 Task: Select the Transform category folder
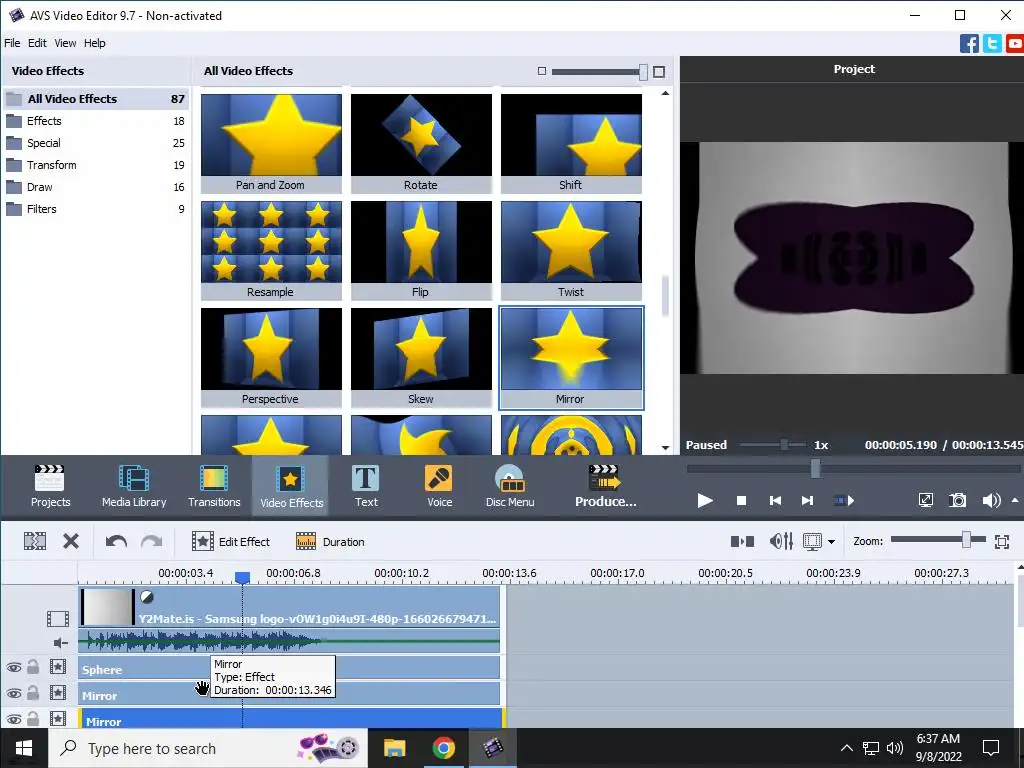click(95, 165)
